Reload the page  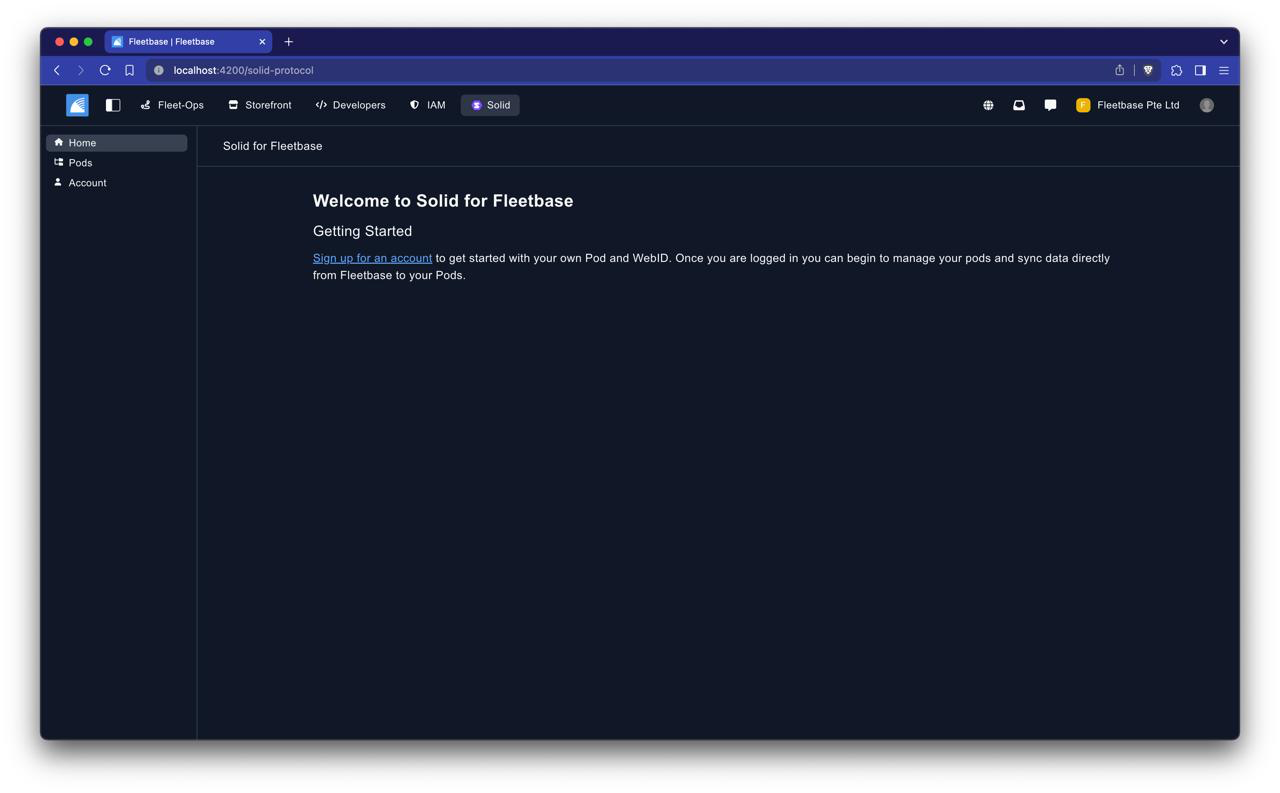coord(105,70)
